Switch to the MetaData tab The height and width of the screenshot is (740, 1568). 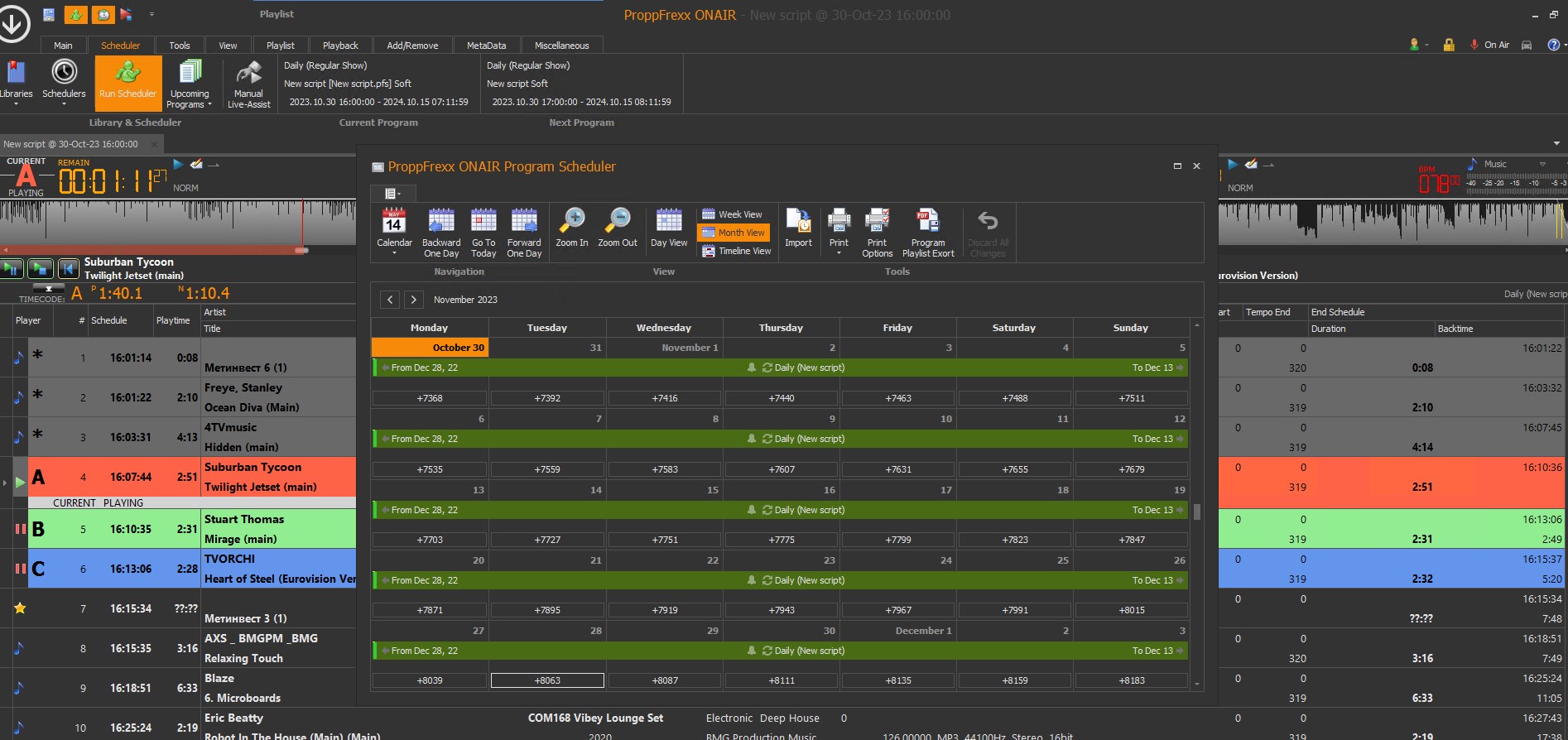486,46
